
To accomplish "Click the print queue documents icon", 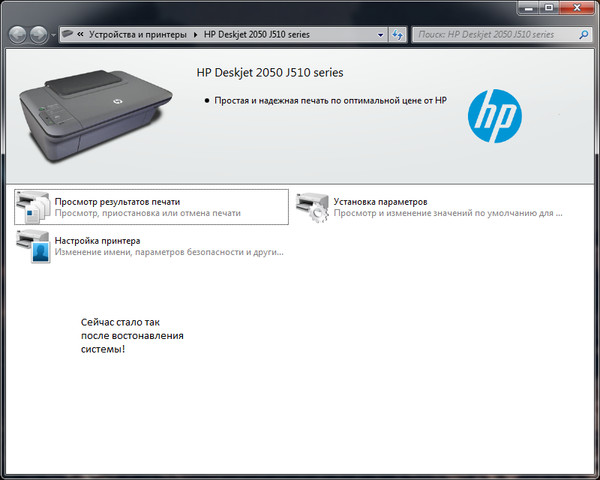I will pos(33,207).
